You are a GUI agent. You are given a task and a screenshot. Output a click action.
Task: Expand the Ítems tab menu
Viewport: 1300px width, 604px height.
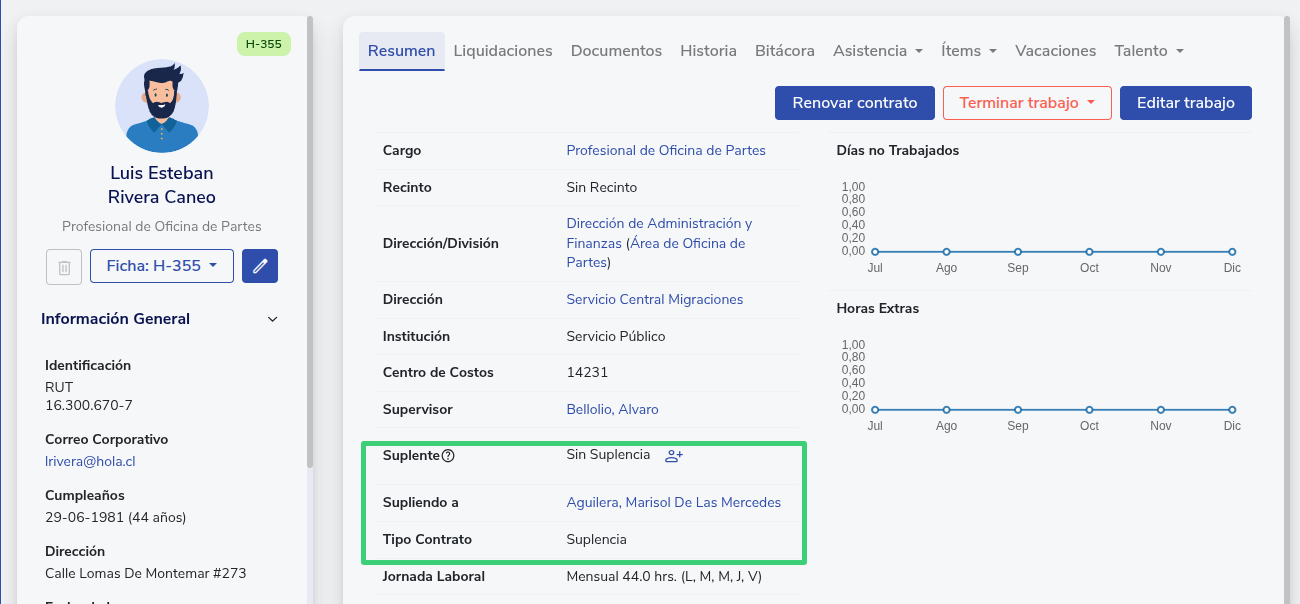(968, 51)
